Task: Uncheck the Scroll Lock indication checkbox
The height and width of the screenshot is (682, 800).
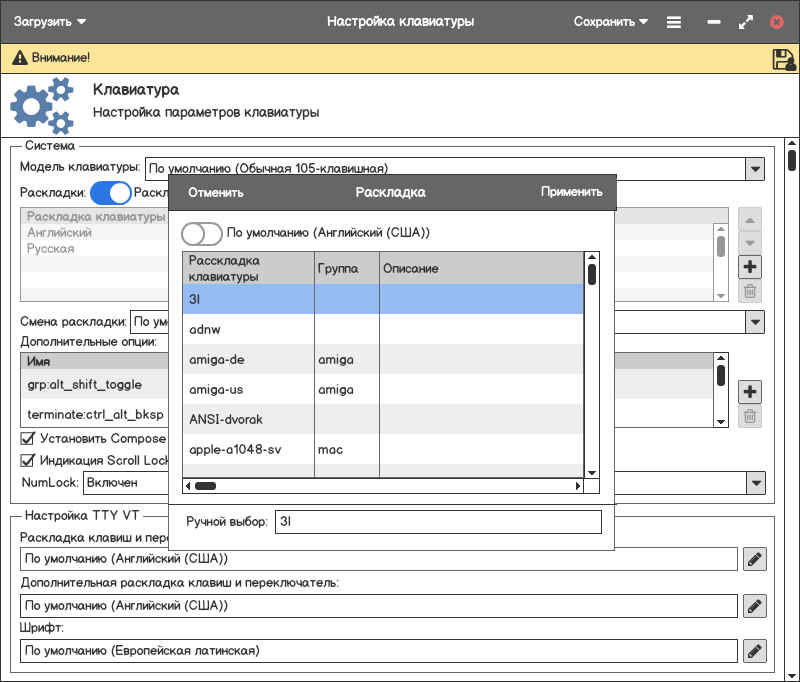Action: pyautogui.click(x=28, y=461)
